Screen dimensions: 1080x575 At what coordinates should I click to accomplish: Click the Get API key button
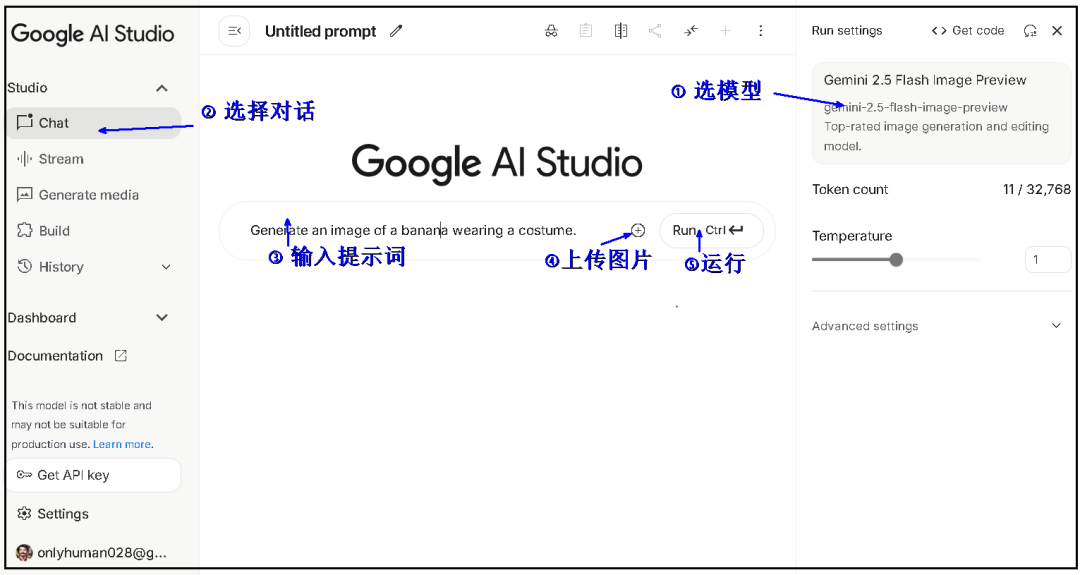[94, 475]
